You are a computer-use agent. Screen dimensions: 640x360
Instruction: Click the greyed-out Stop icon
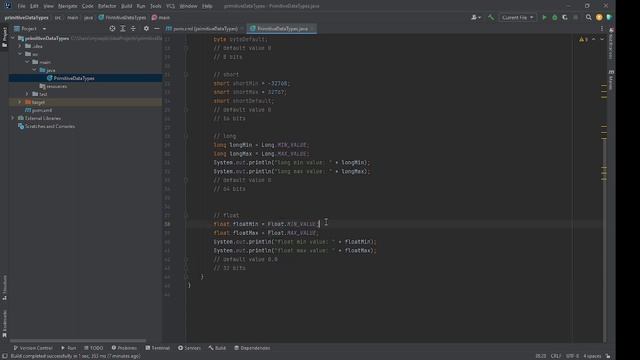[x=576, y=18]
